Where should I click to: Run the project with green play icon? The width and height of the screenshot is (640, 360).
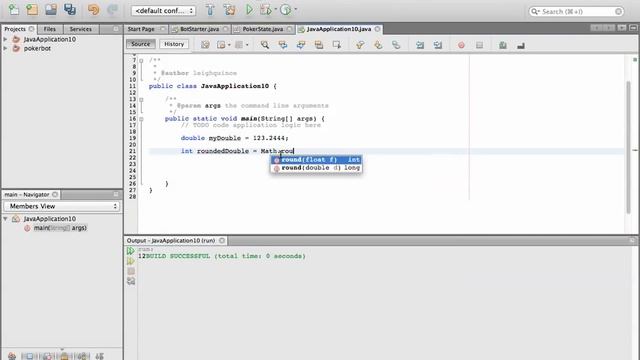249,10
